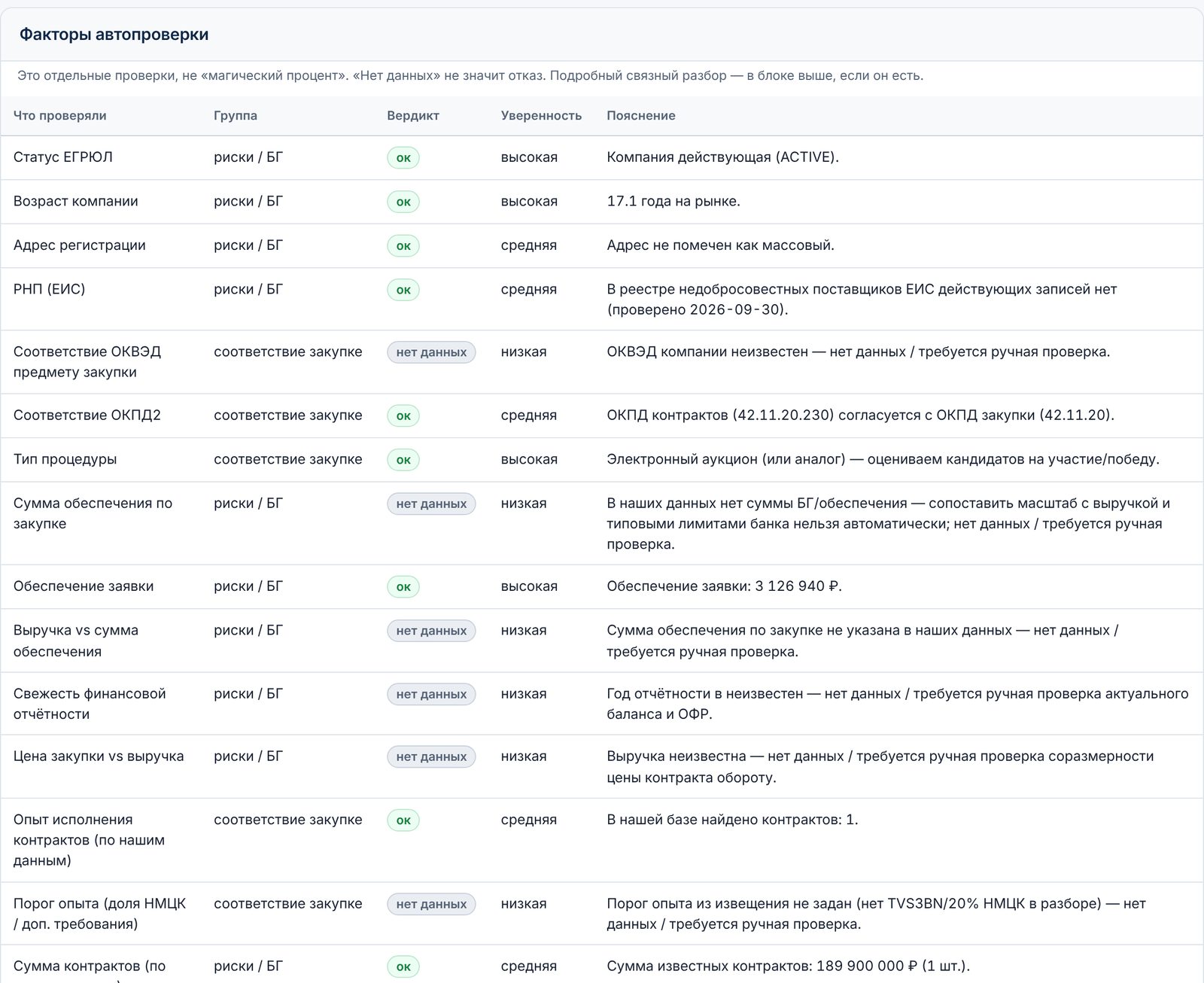Select 'Цена закупки vs выручка' label

(x=99, y=756)
